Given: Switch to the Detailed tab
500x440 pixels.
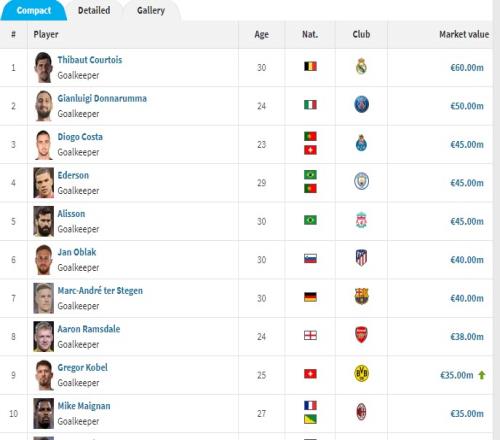Looking at the screenshot, I should point(94,10).
